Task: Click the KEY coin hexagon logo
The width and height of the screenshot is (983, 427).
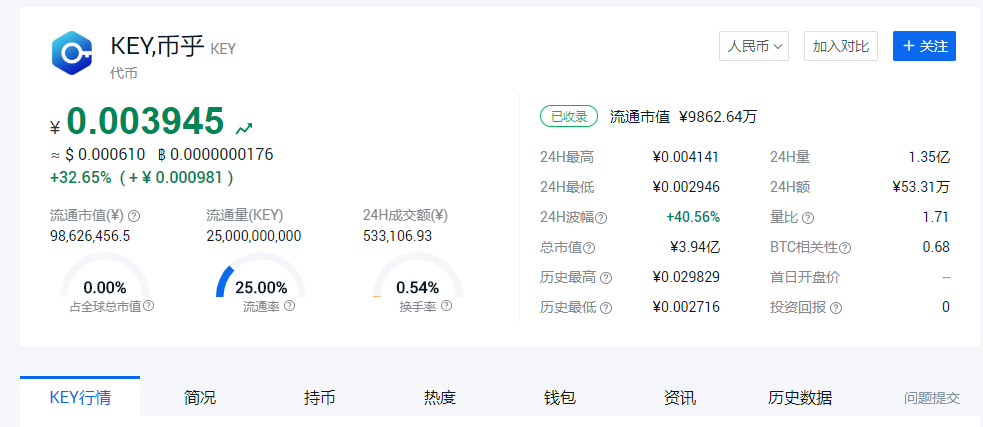Action: point(71,53)
